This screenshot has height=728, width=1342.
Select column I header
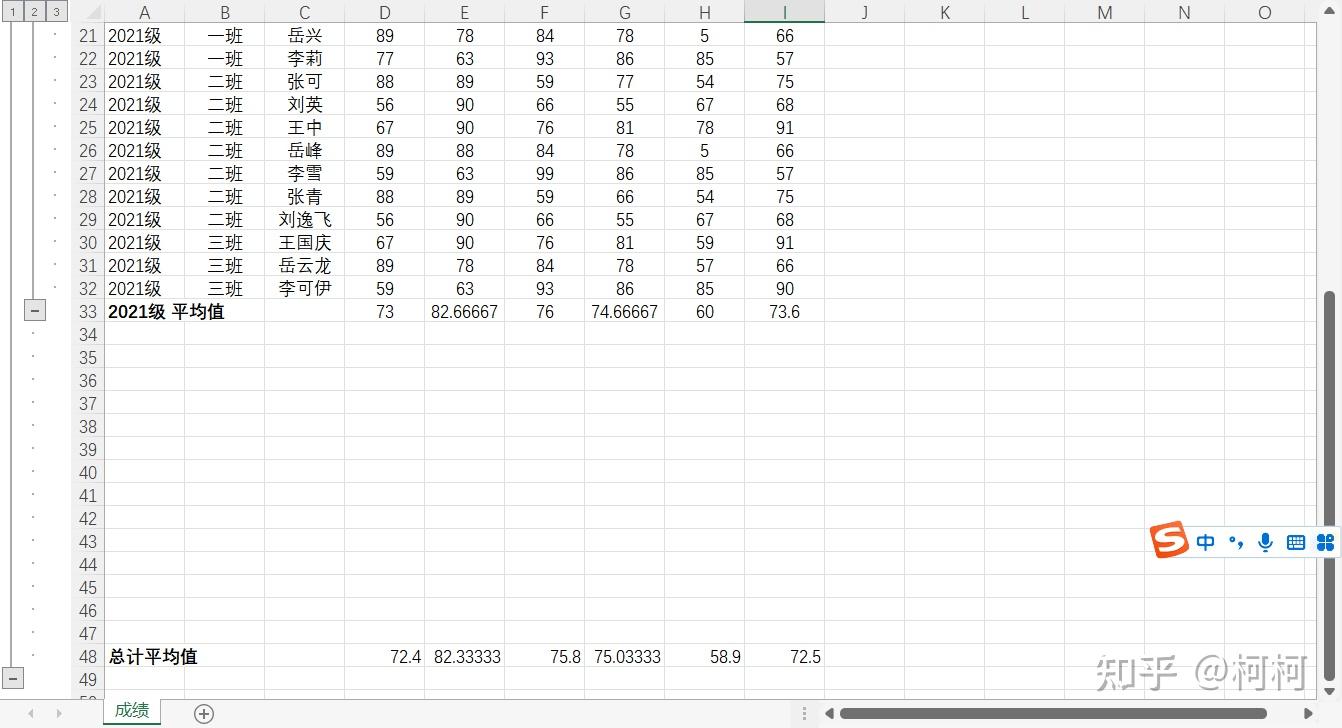(x=785, y=12)
